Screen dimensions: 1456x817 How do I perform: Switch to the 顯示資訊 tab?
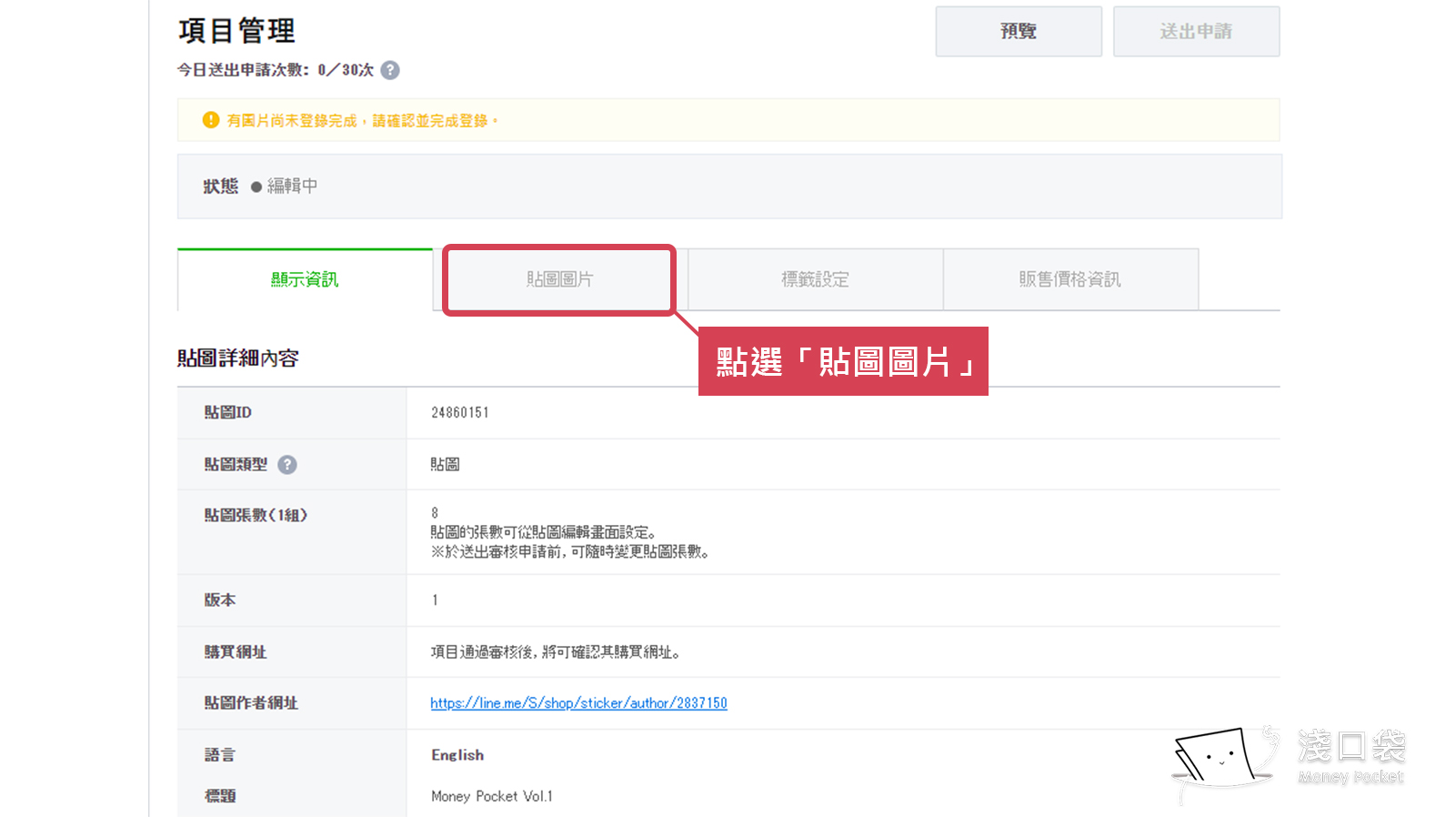pos(305,279)
